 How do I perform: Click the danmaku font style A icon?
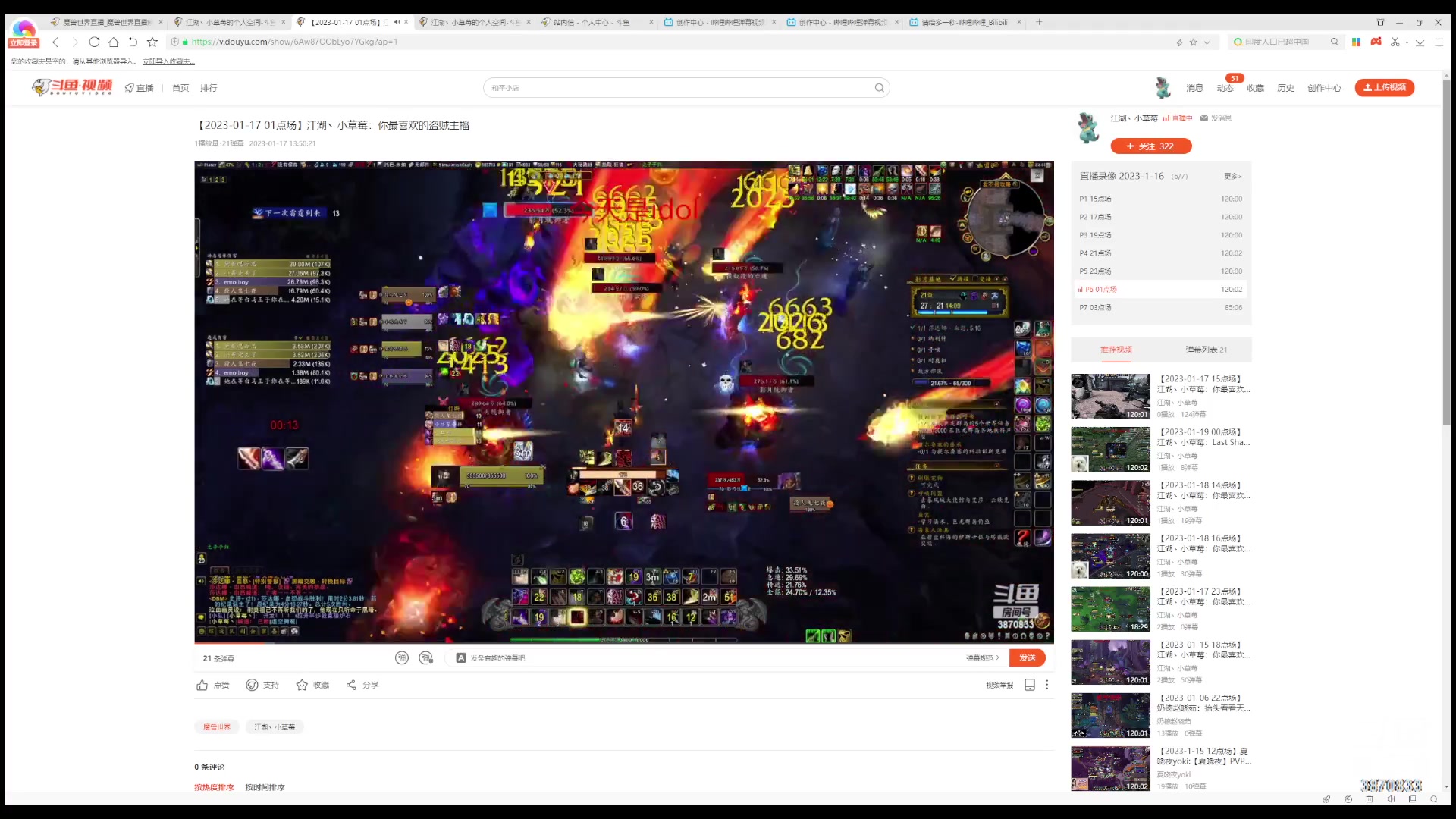[460, 658]
